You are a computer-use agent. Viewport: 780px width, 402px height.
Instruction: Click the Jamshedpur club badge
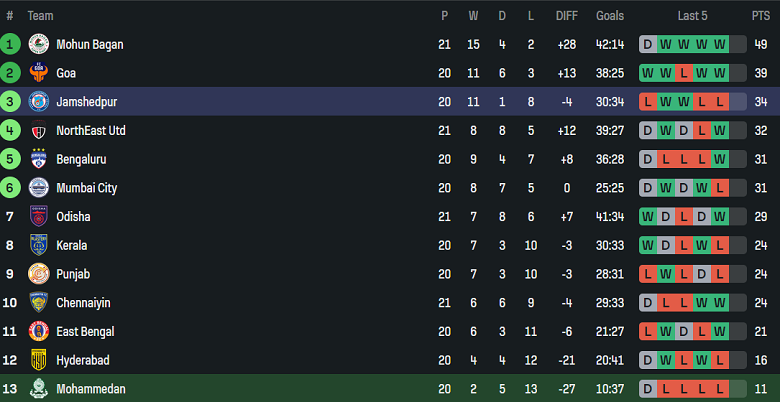tap(39, 102)
